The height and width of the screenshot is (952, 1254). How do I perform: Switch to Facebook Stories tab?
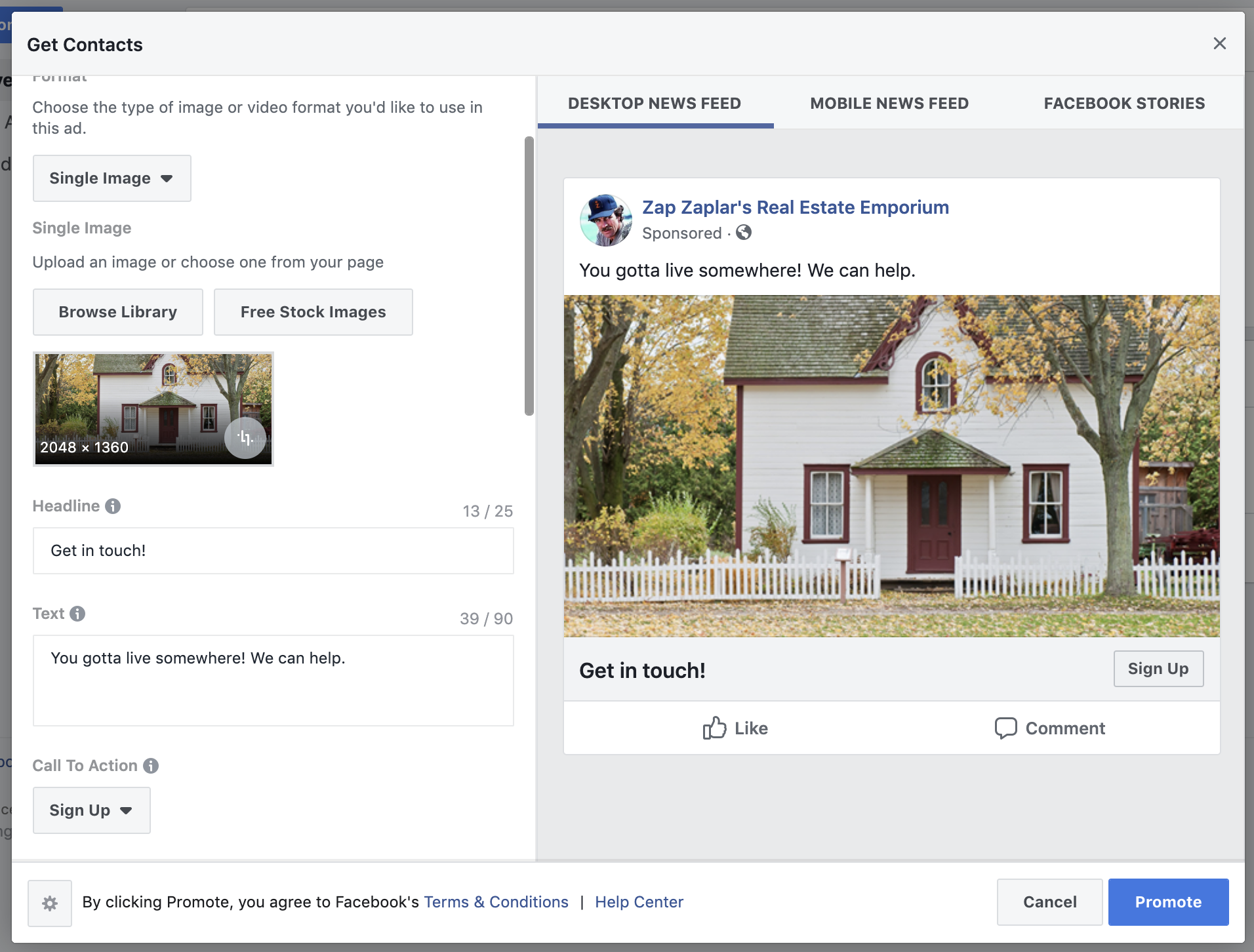[1124, 104]
